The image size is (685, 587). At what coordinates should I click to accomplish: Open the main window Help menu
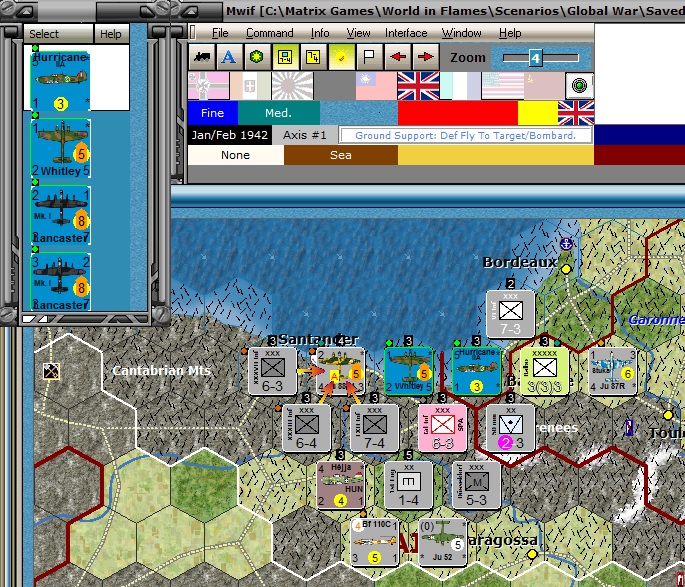point(510,33)
